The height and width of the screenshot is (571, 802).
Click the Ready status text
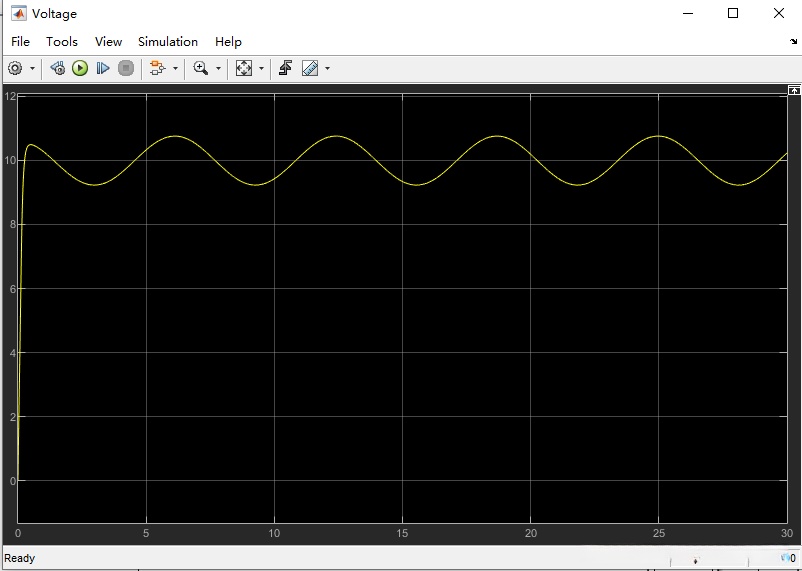click(19, 558)
